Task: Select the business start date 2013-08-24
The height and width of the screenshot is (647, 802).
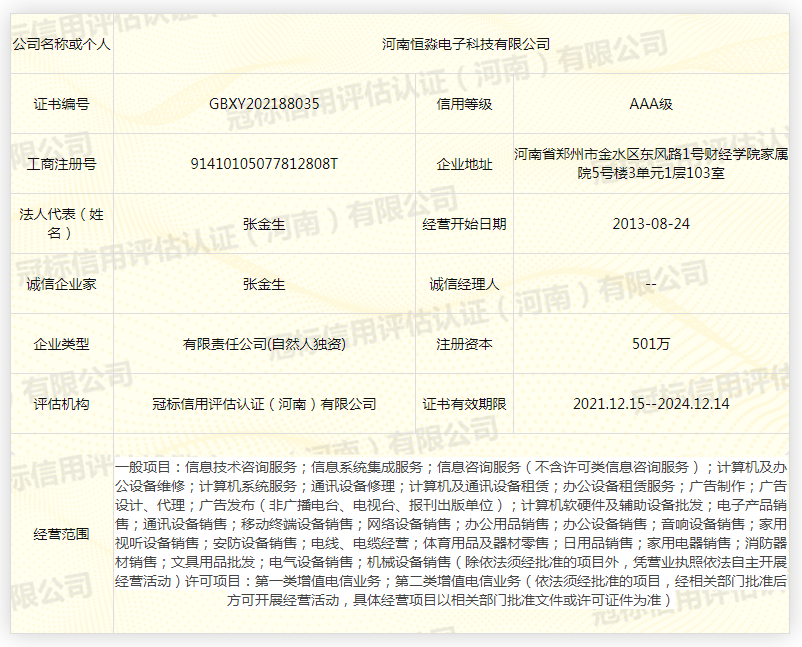Action: pyautogui.click(x=651, y=224)
